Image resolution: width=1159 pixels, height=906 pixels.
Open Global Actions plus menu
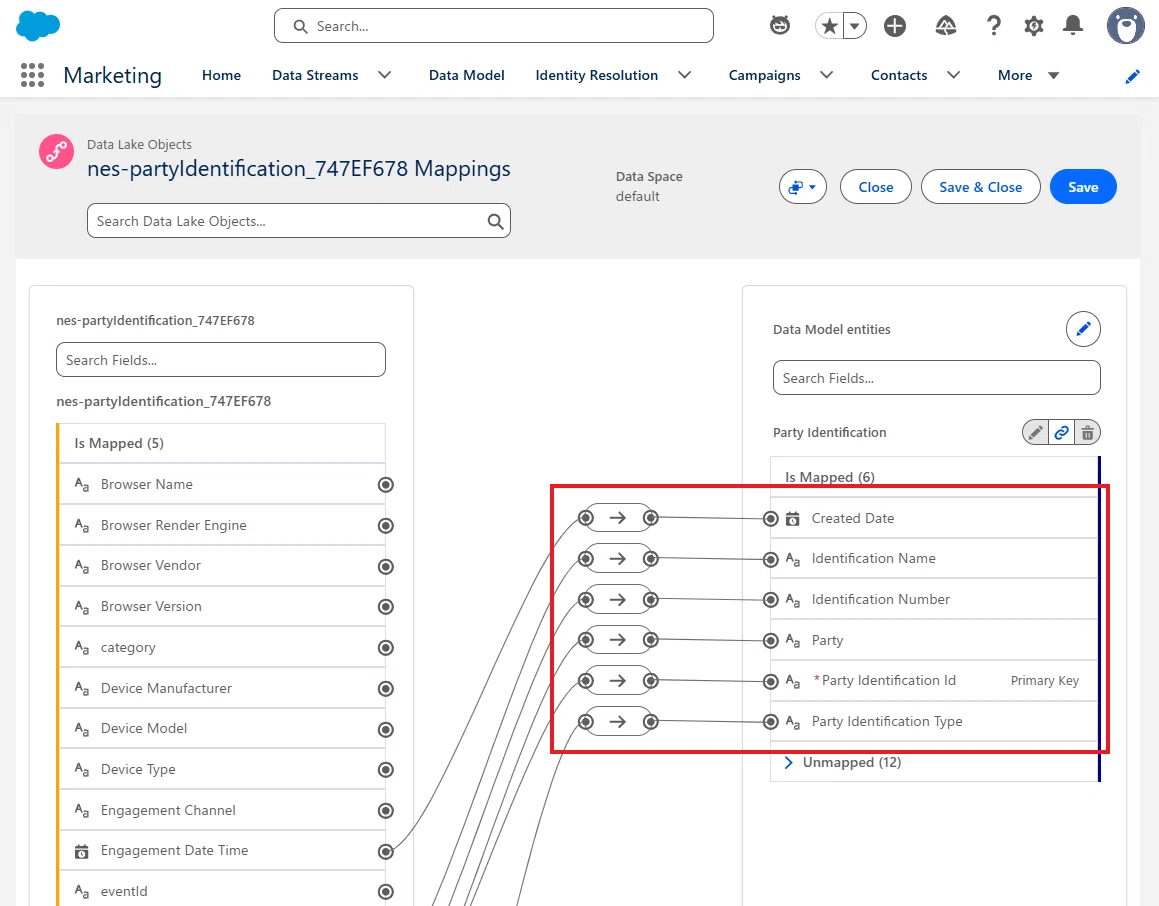click(894, 27)
